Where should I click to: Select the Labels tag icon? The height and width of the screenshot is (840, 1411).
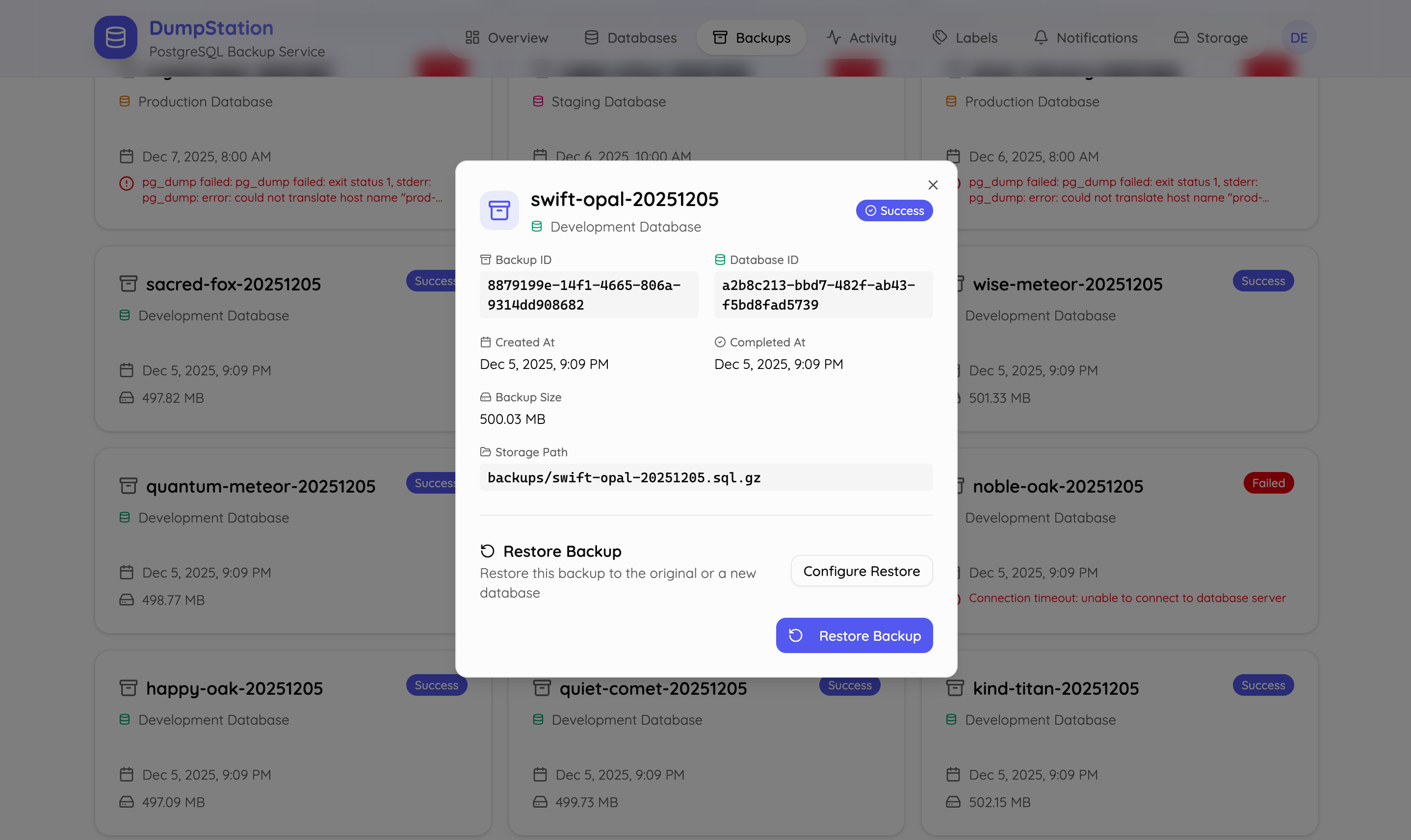[939, 37]
